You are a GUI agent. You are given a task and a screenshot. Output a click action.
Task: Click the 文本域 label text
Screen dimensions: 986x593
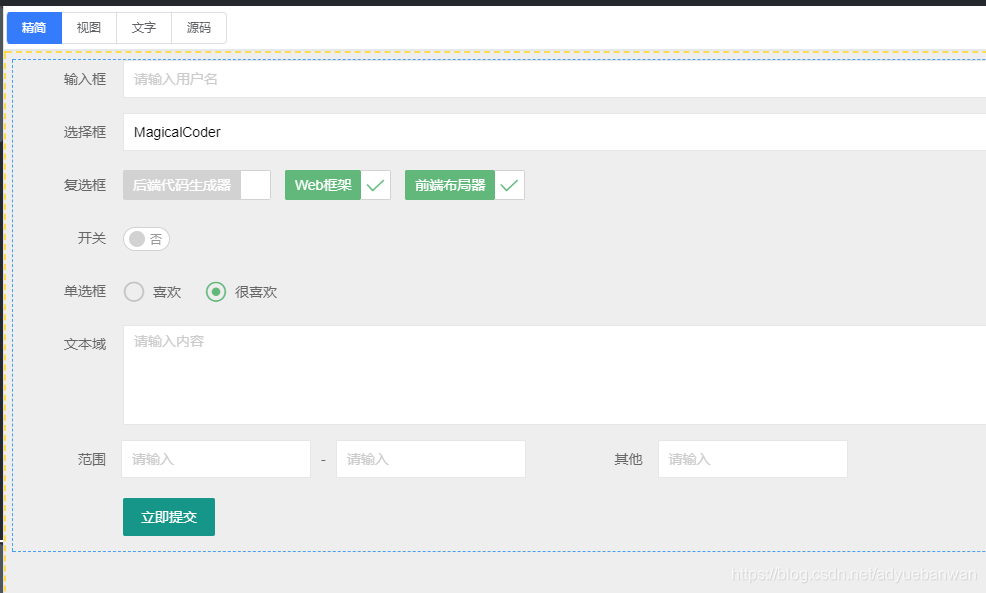(85, 344)
